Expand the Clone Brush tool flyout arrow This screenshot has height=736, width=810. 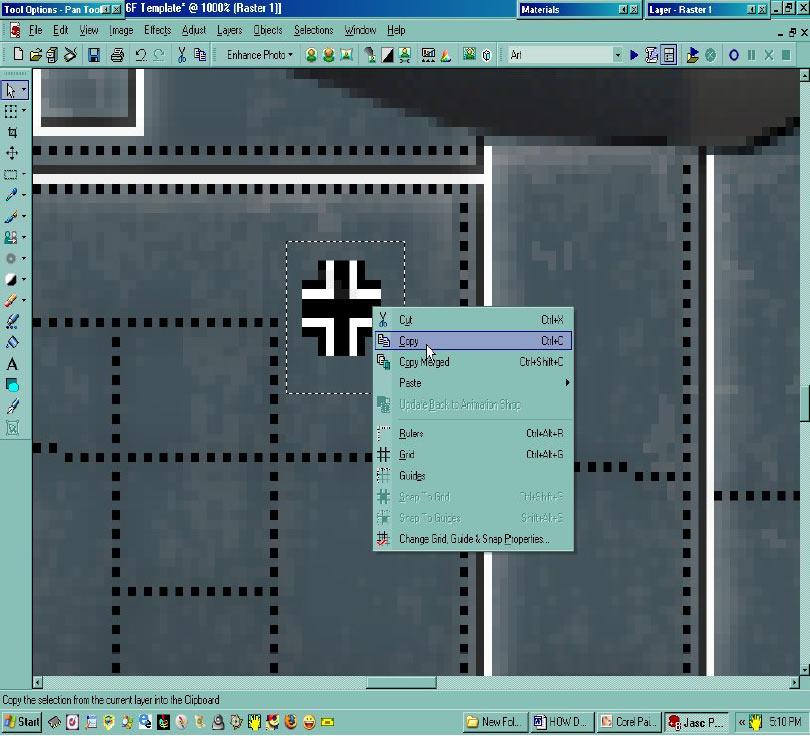click(x=24, y=237)
